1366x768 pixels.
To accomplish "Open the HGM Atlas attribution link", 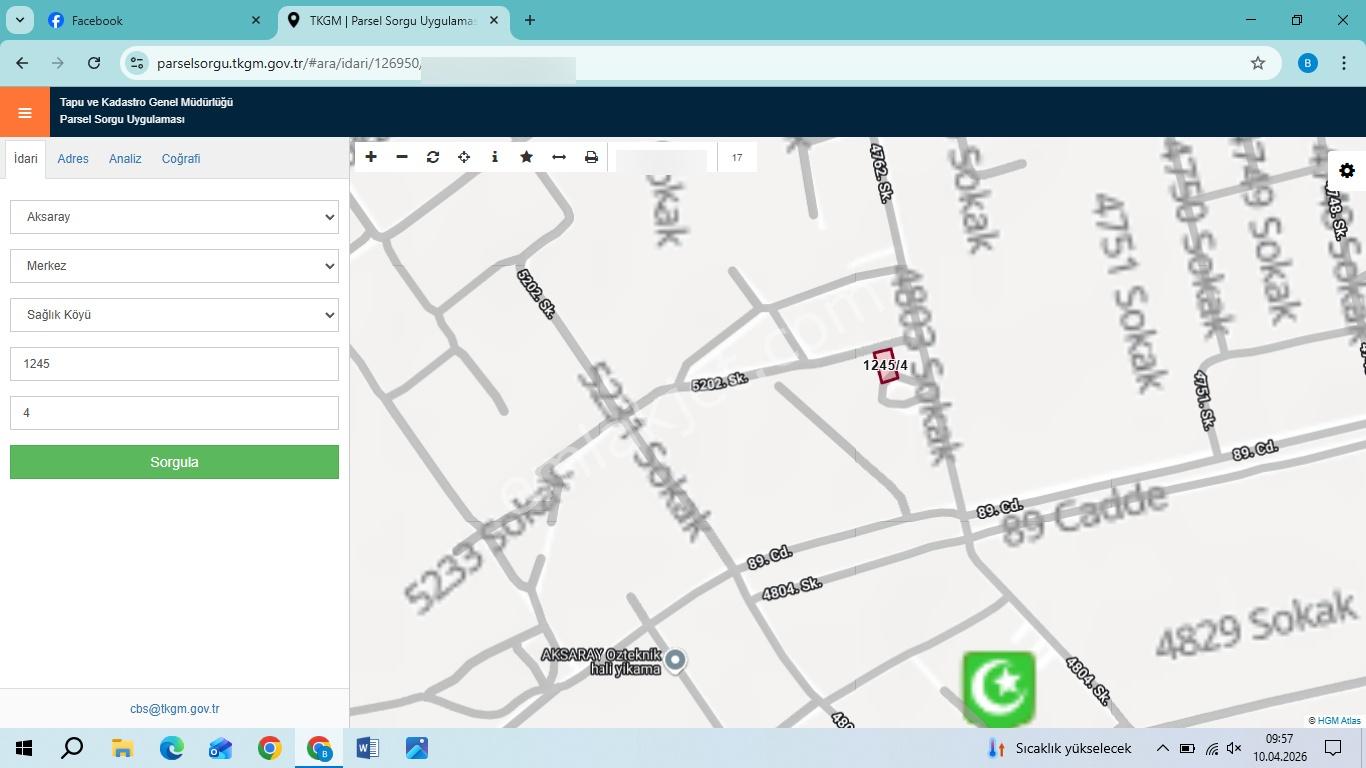I will point(1339,720).
